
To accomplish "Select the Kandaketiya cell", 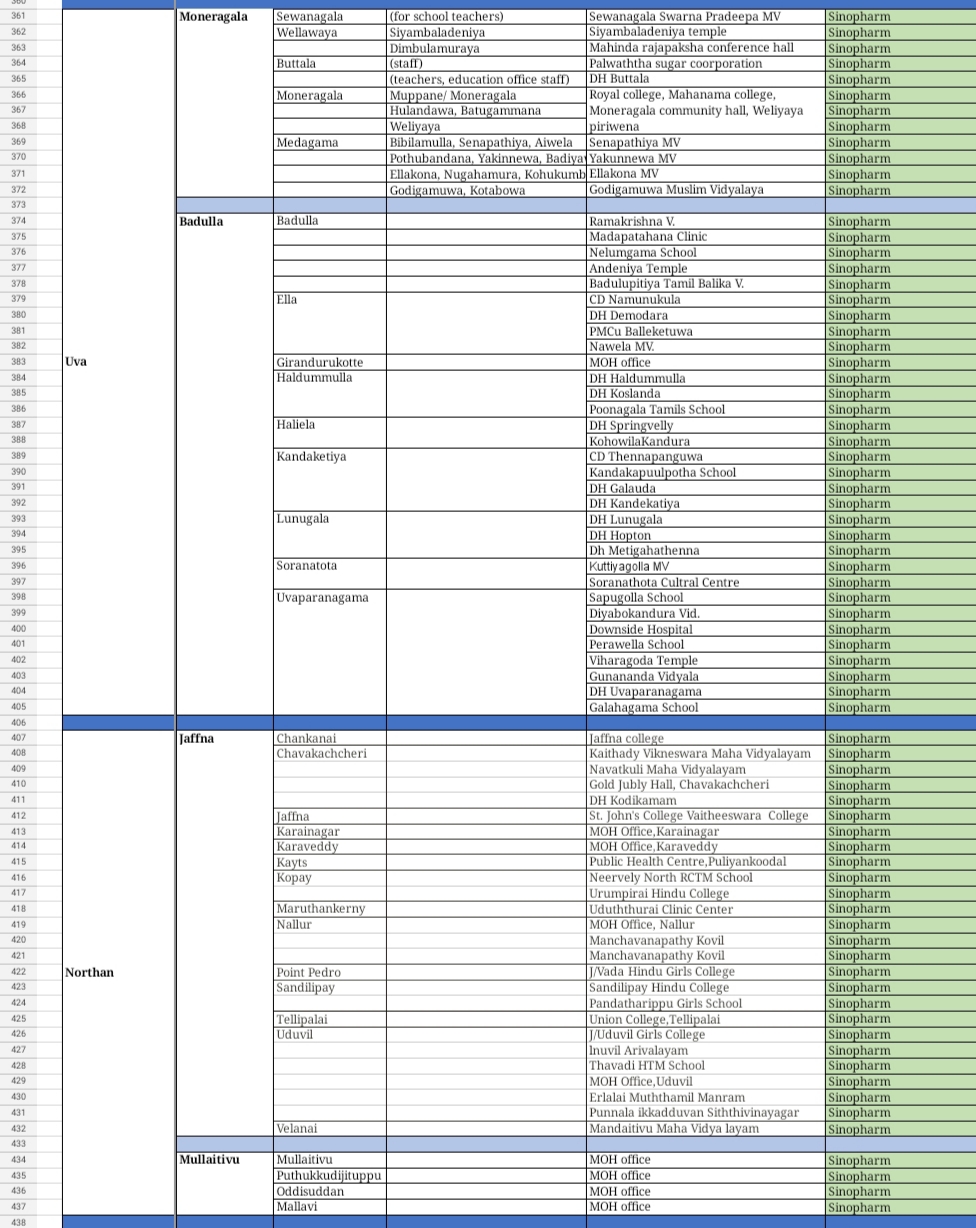I will coord(330,480).
